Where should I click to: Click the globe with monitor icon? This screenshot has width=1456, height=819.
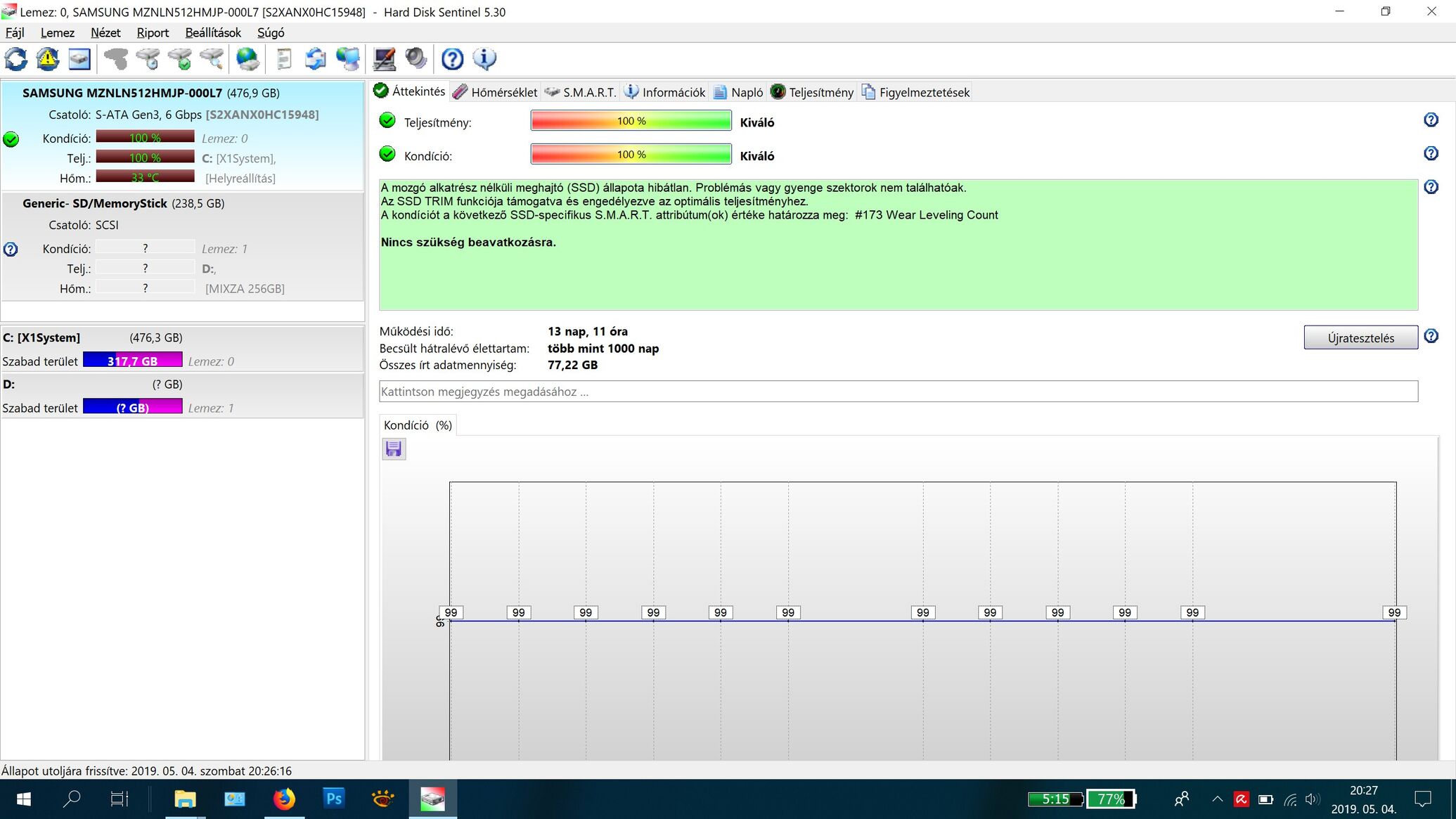tap(348, 59)
